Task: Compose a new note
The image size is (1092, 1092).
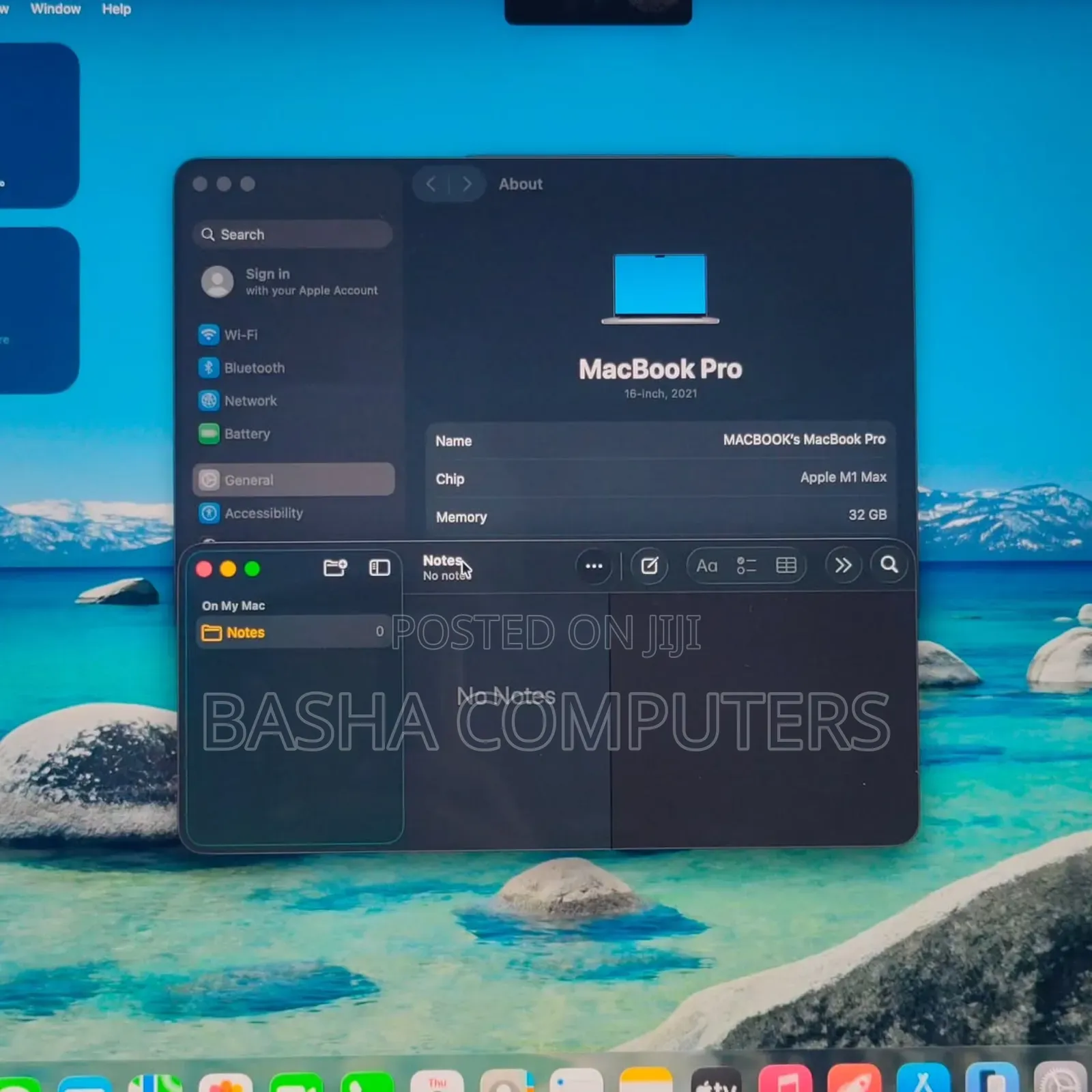Action: point(649,566)
